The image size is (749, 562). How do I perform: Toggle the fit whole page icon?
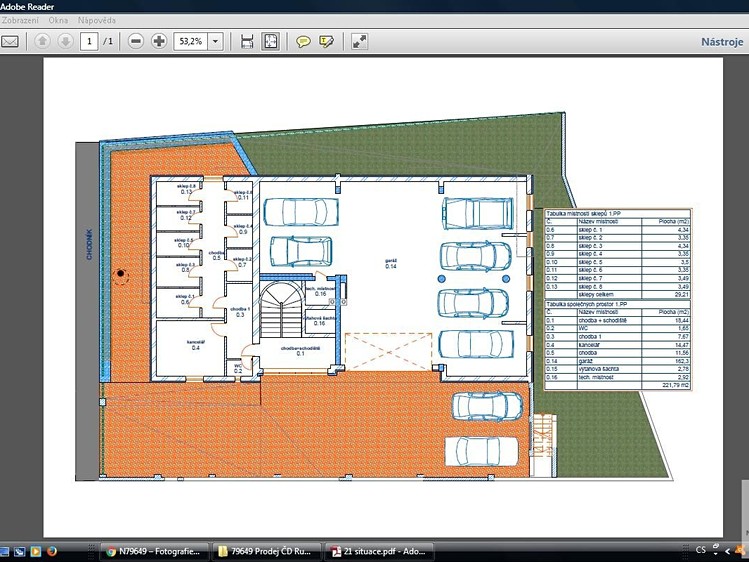[270, 42]
